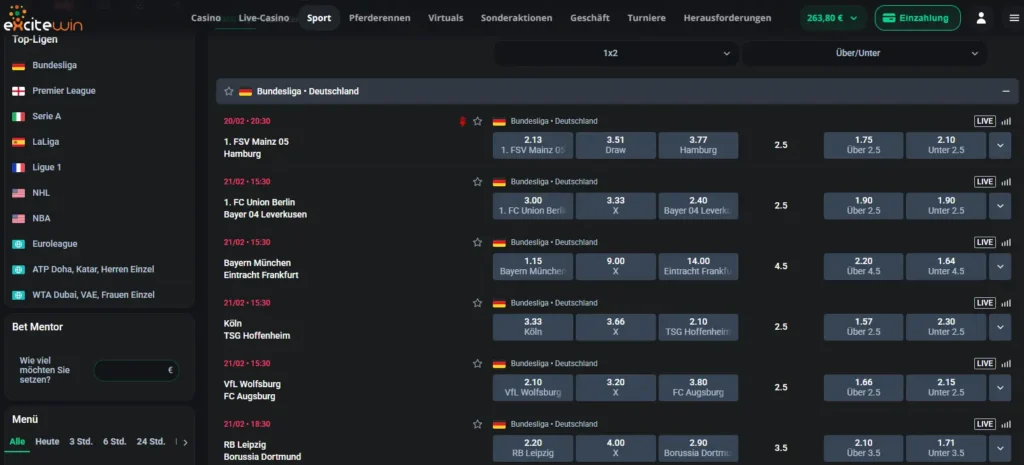
Task: Favorite the Köln vs Hoffenheim match
Action: point(477,303)
